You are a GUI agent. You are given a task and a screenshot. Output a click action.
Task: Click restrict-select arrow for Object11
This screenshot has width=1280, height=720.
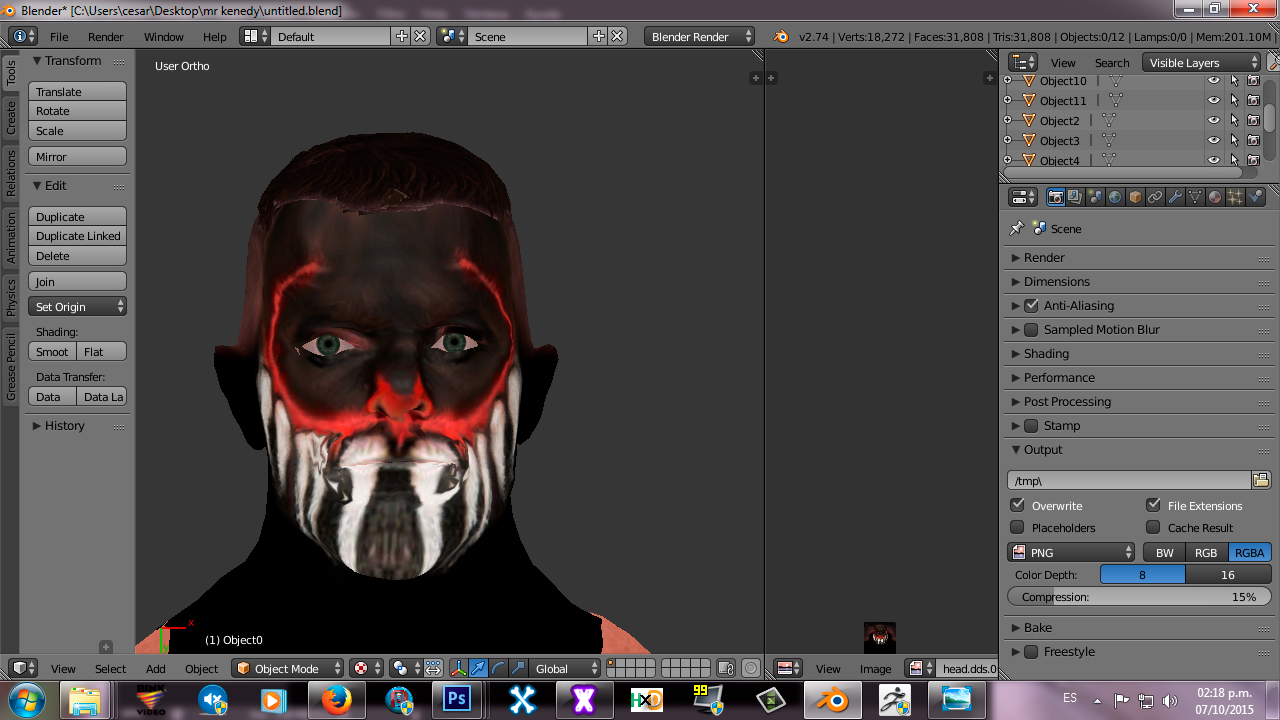pyautogui.click(x=1234, y=100)
